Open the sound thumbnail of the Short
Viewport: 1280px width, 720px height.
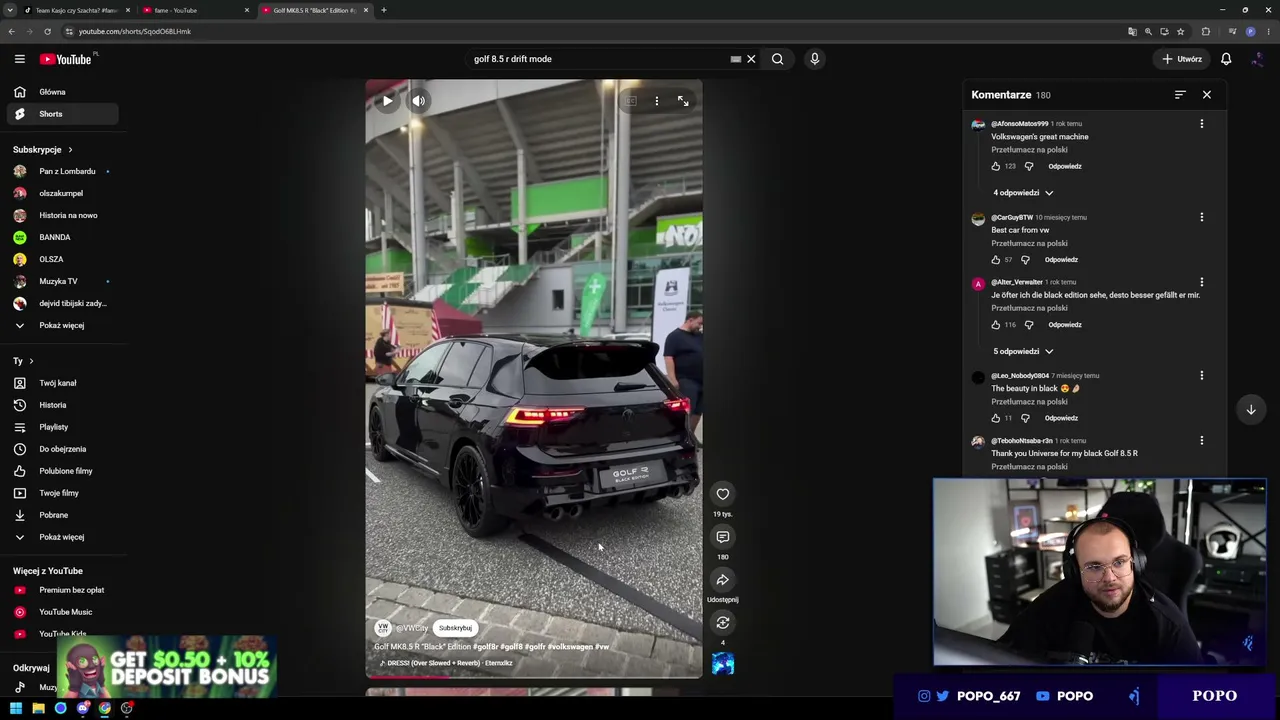coord(723,663)
